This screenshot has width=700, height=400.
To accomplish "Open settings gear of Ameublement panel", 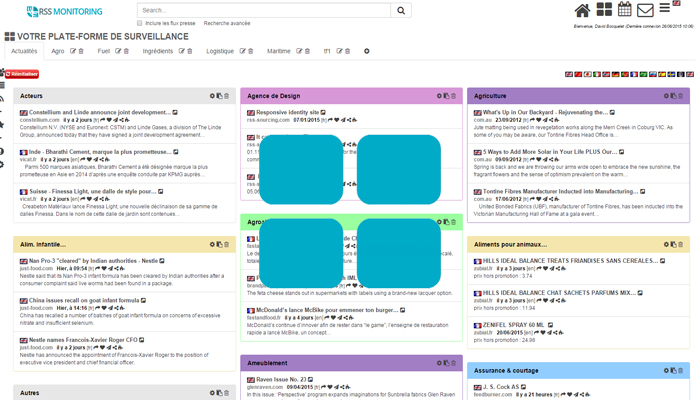I will click(x=439, y=363).
